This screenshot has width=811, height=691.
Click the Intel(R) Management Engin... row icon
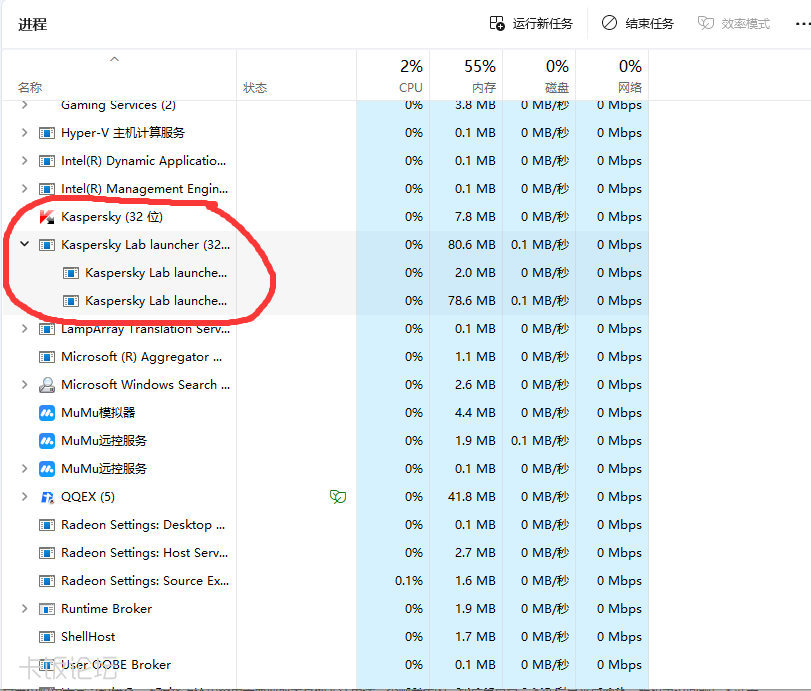[47, 189]
